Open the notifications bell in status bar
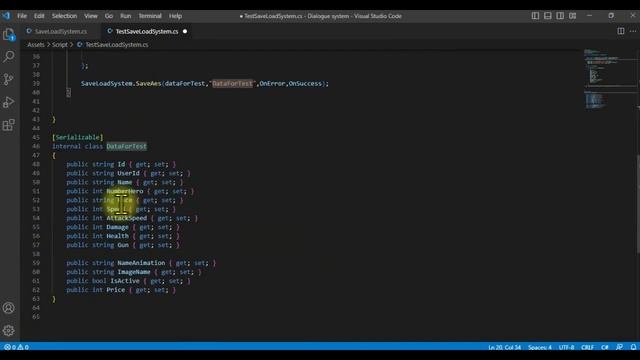Image resolution: width=640 pixels, height=360 pixels. (x=633, y=347)
